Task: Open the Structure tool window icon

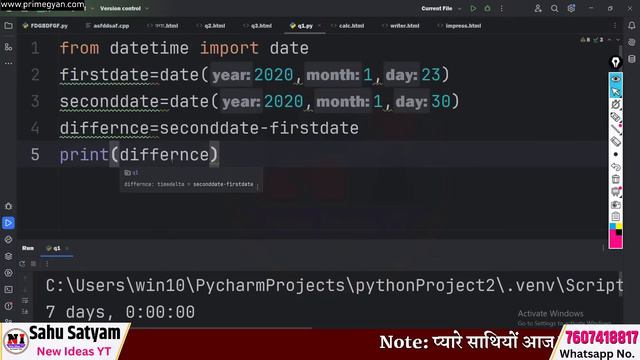Action: tap(8, 47)
